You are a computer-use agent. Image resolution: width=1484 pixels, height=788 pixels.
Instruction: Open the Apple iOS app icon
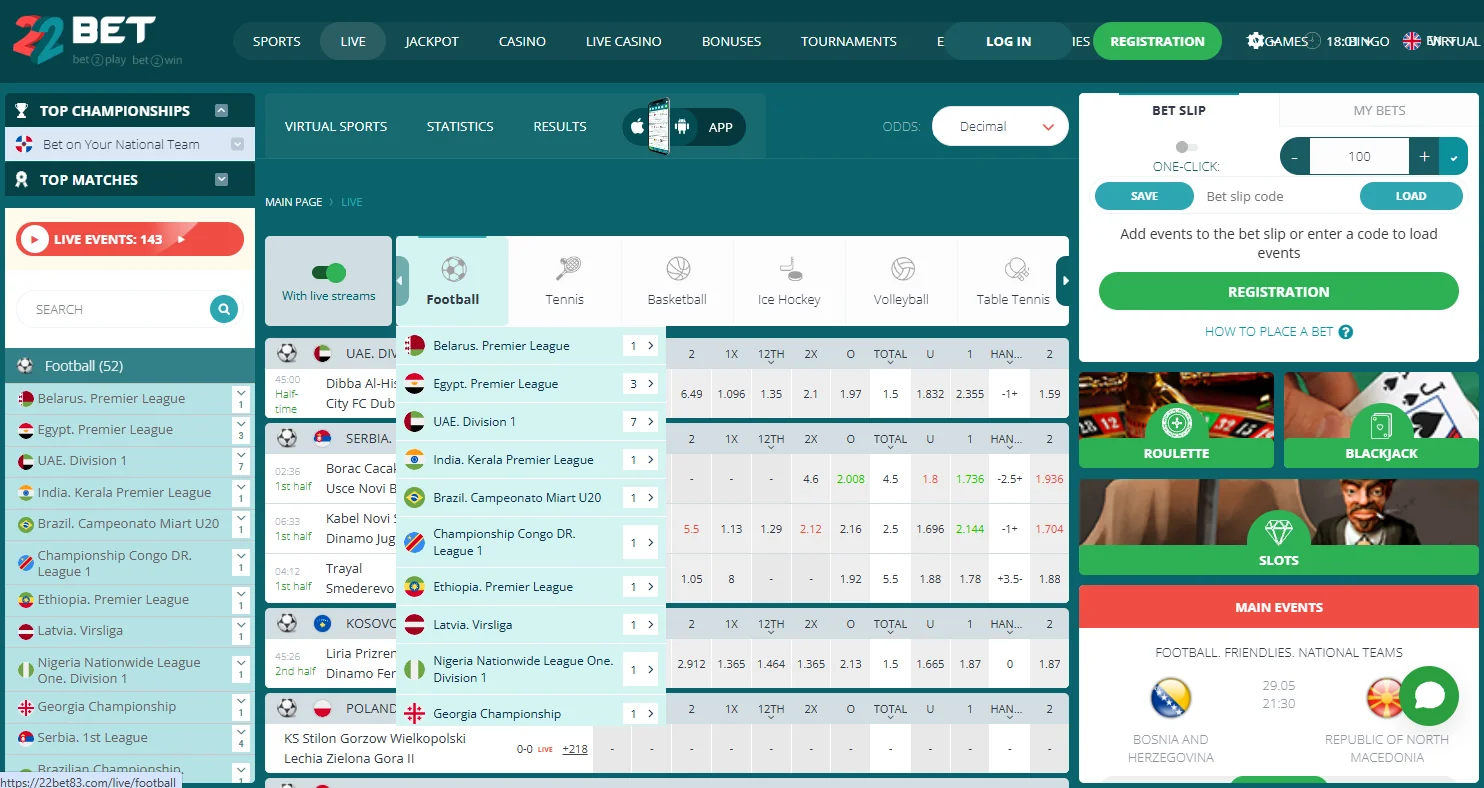point(637,127)
